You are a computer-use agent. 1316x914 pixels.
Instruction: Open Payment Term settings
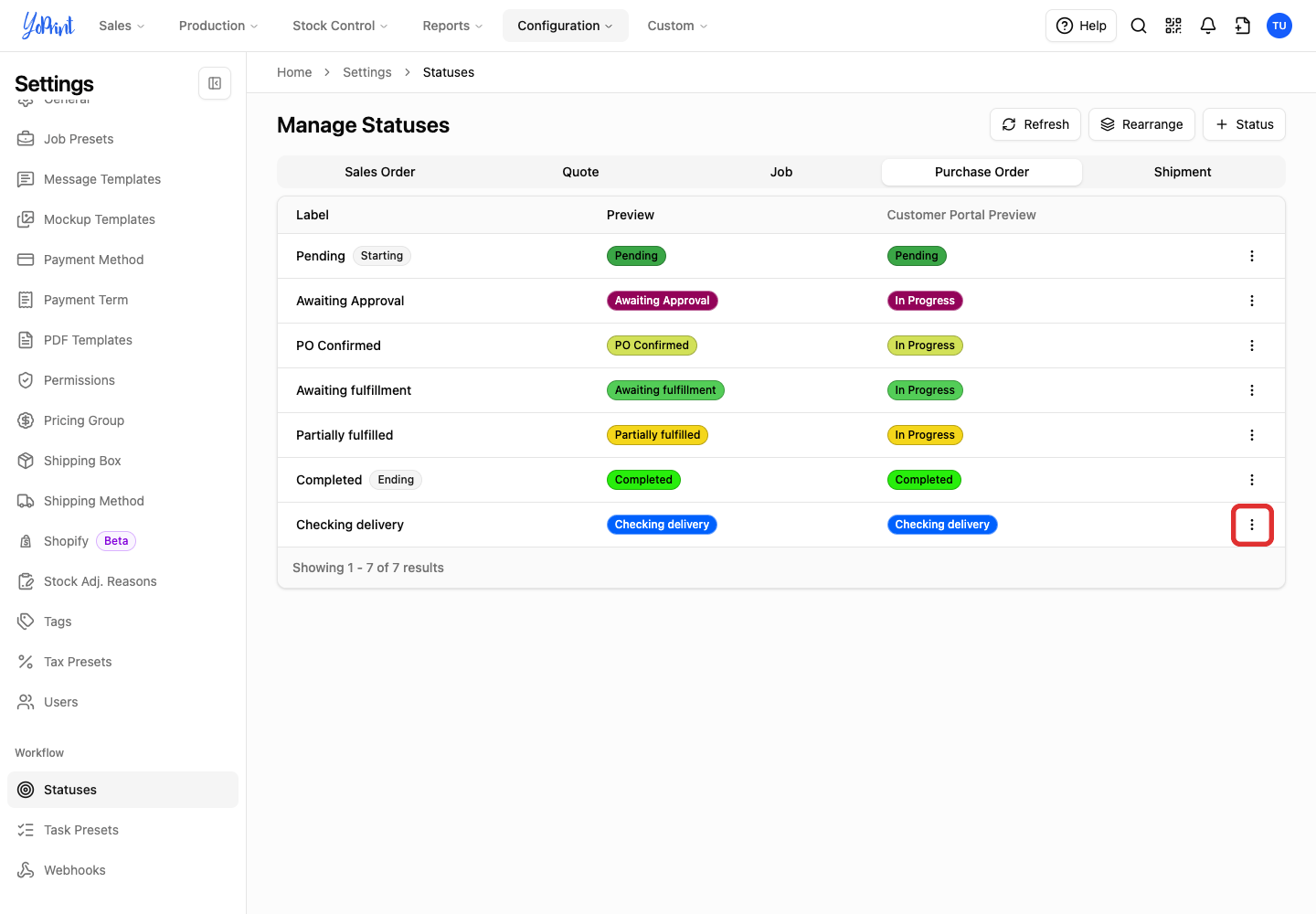(122, 300)
